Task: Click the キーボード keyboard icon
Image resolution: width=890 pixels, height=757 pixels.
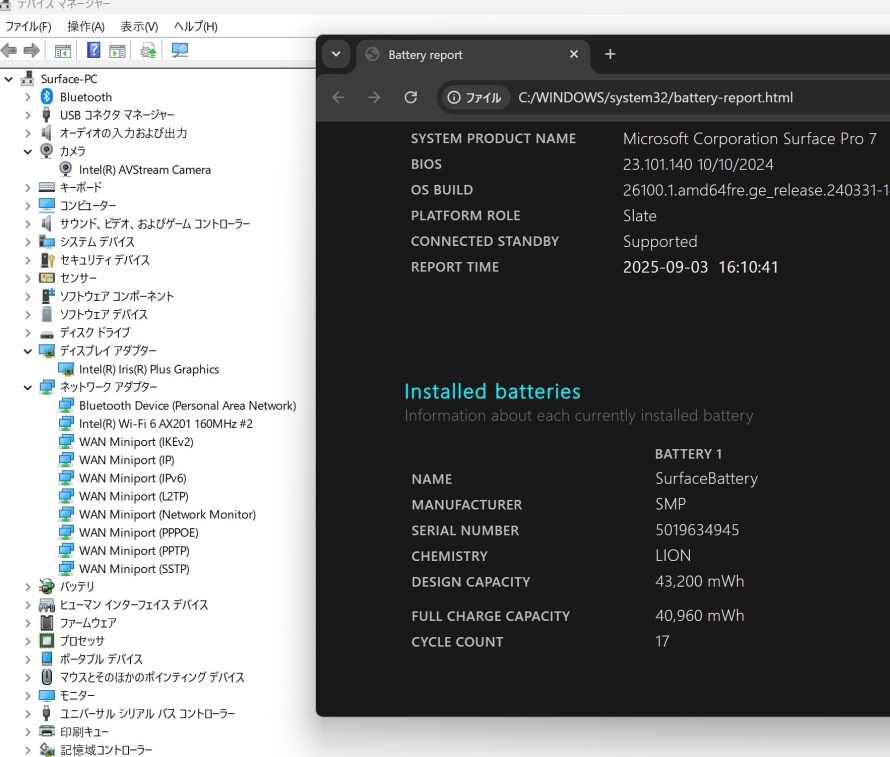Action: click(47, 187)
